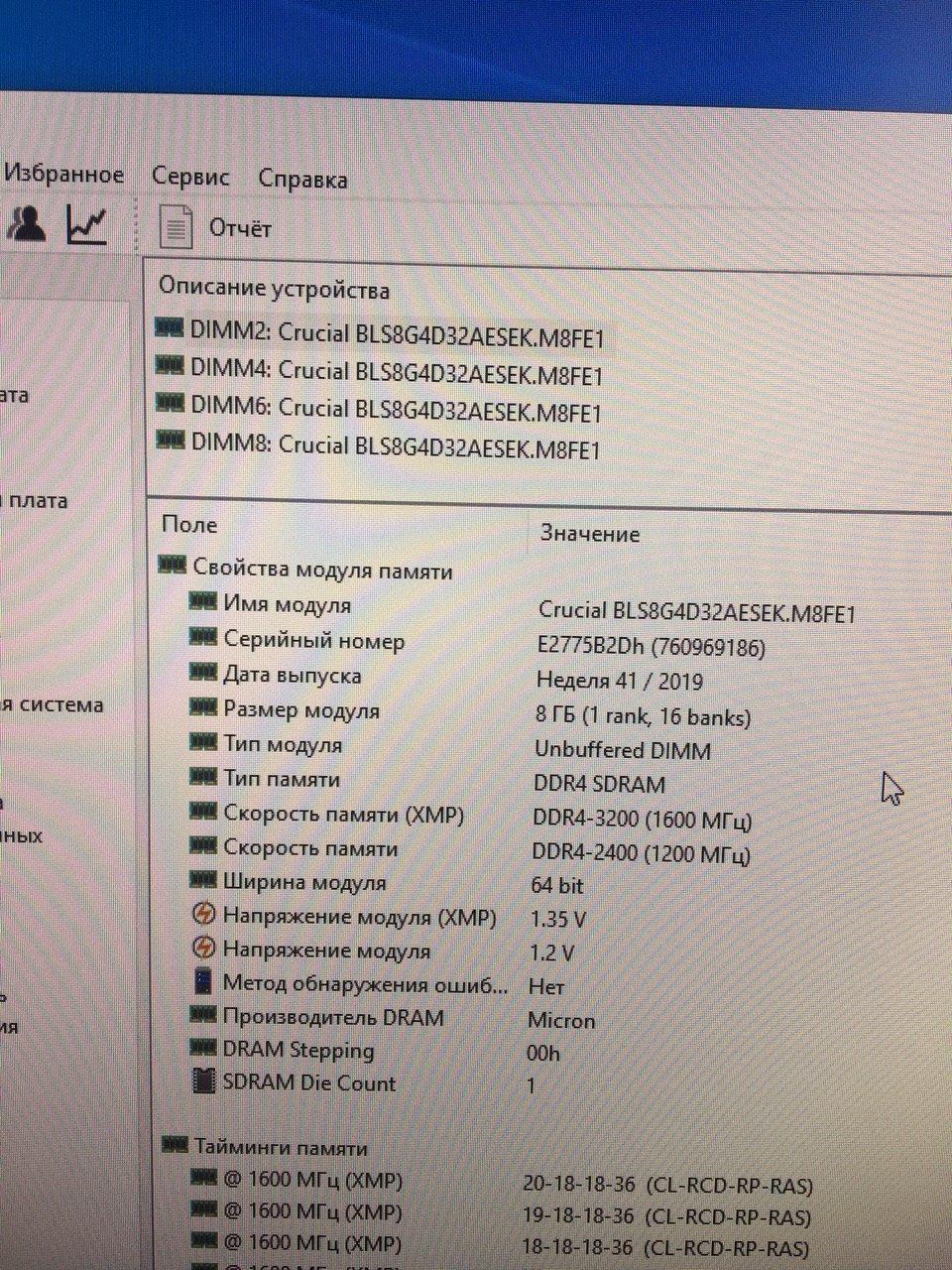952x1270 pixels.
Task: Select the Производитель DRAM field
Action: pyautogui.click(x=333, y=1017)
